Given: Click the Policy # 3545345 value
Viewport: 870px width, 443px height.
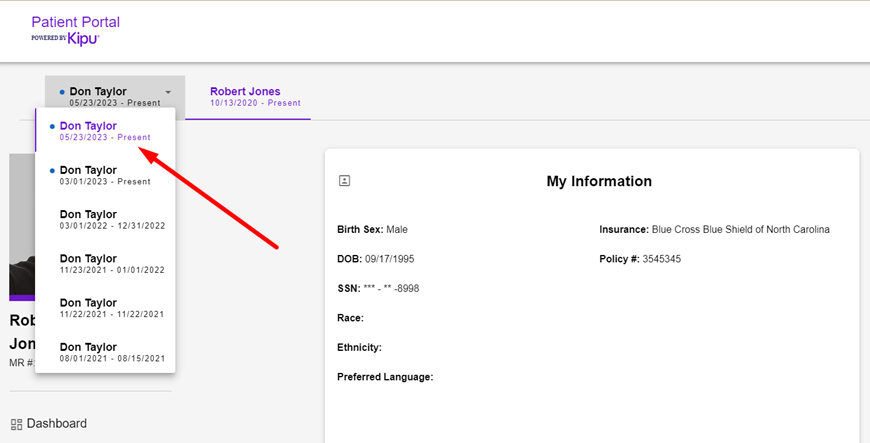Looking at the screenshot, I should (x=663, y=259).
